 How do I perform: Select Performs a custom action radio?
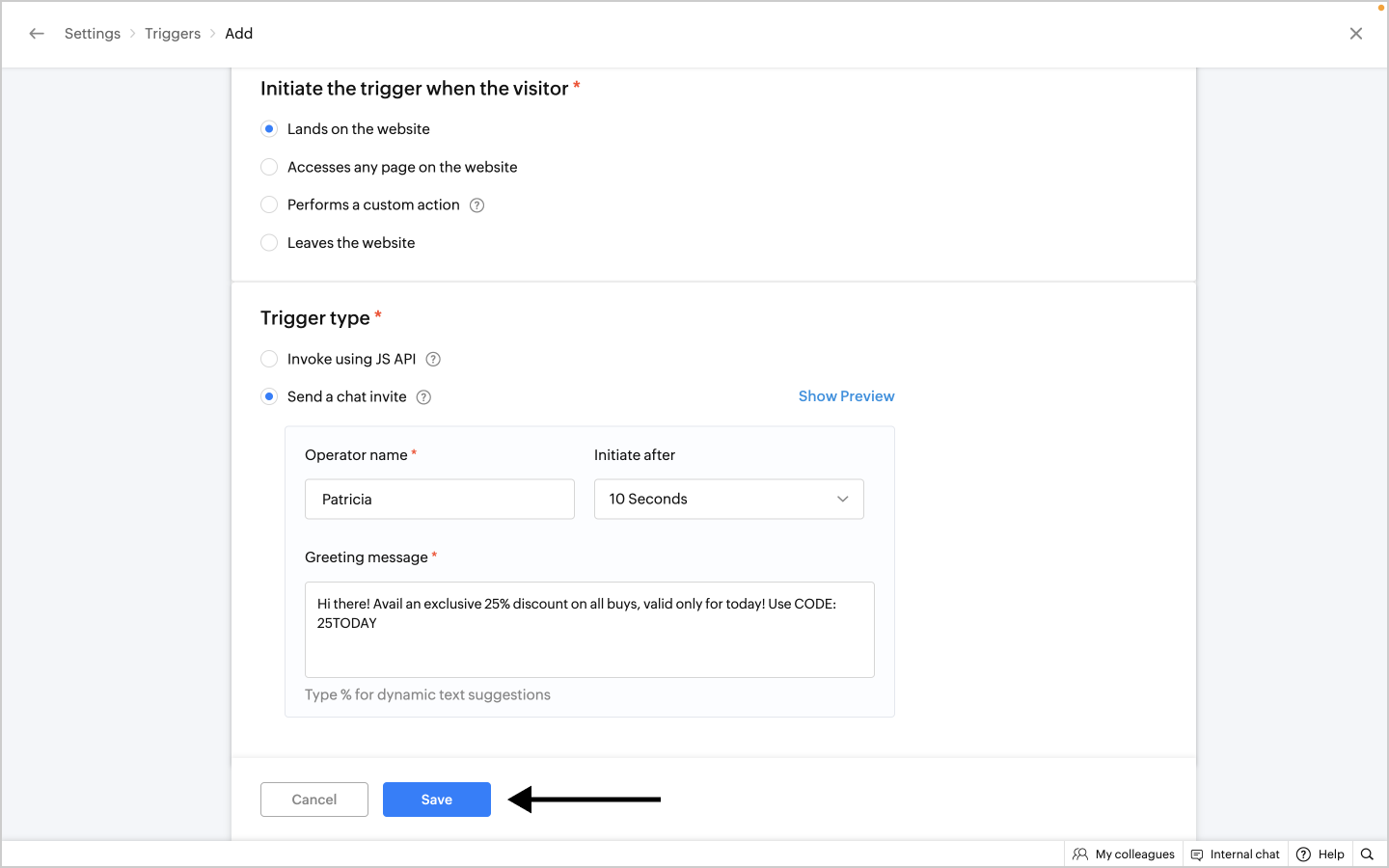click(269, 205)
